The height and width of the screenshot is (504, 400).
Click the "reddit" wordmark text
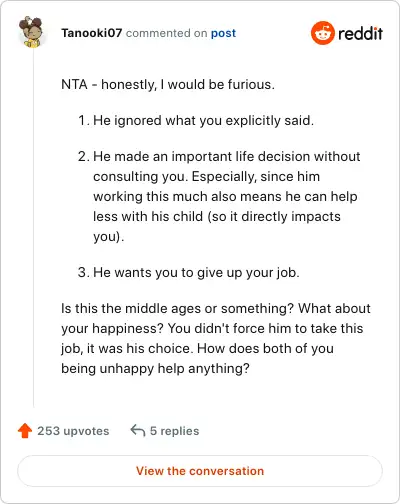360,33
